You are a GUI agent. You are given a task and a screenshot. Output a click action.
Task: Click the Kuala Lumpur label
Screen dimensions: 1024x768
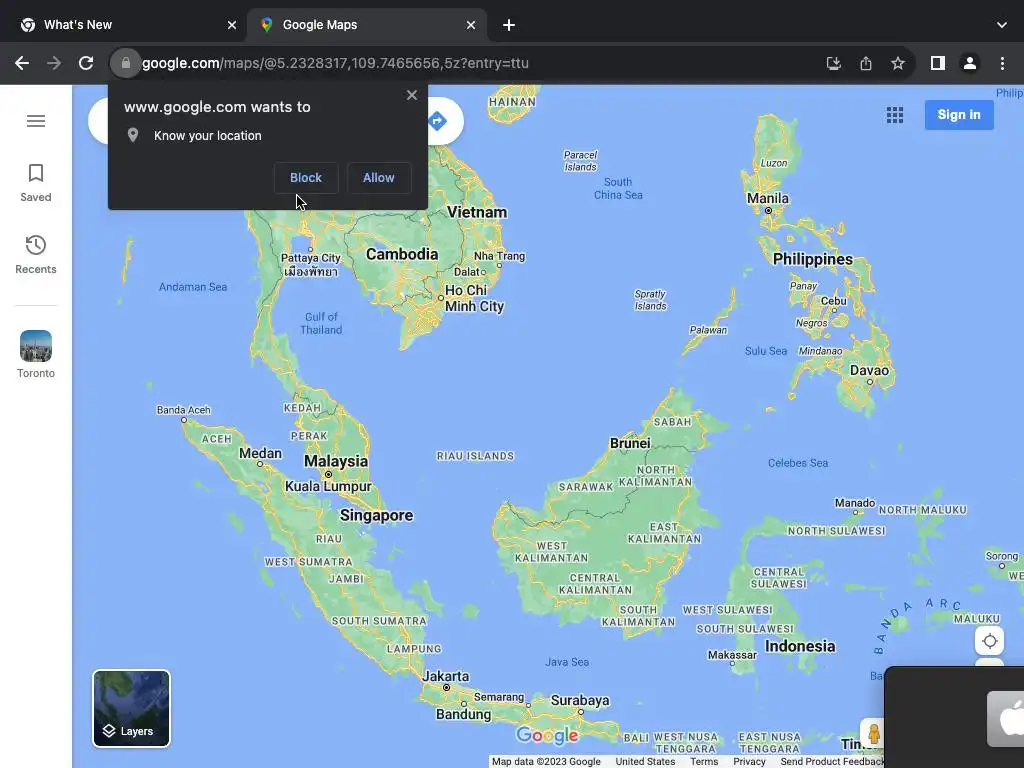click(328, 487)
